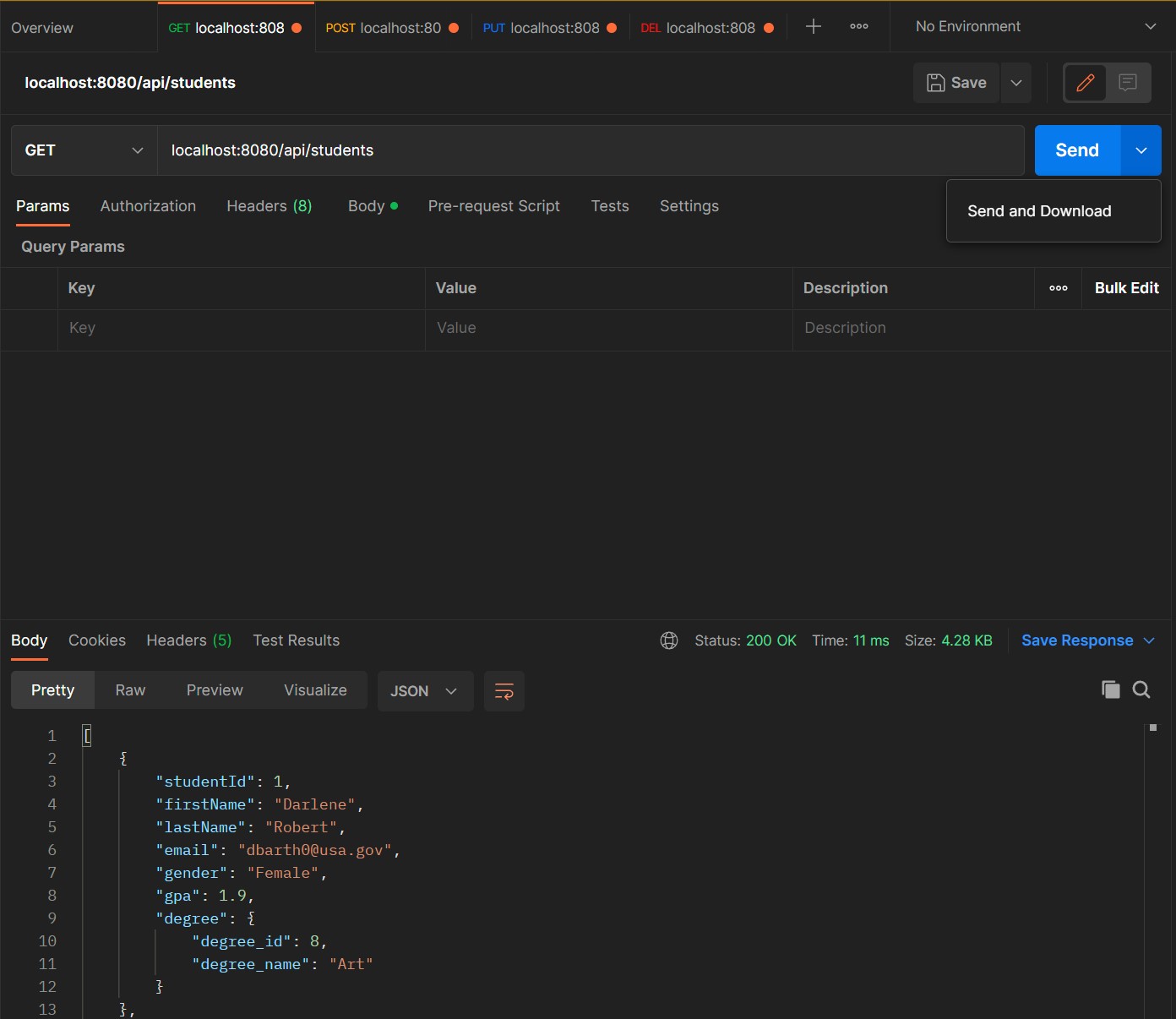Select the GET localhost:808 request tab
This screenshot has height=1019, width=1176.
(x=235, y=28)
